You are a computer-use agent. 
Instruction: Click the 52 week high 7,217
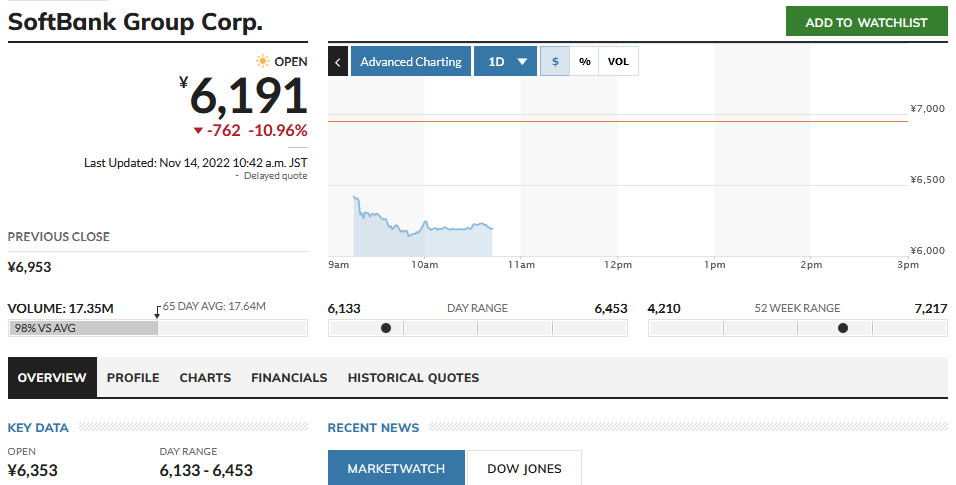click(931, 309)
